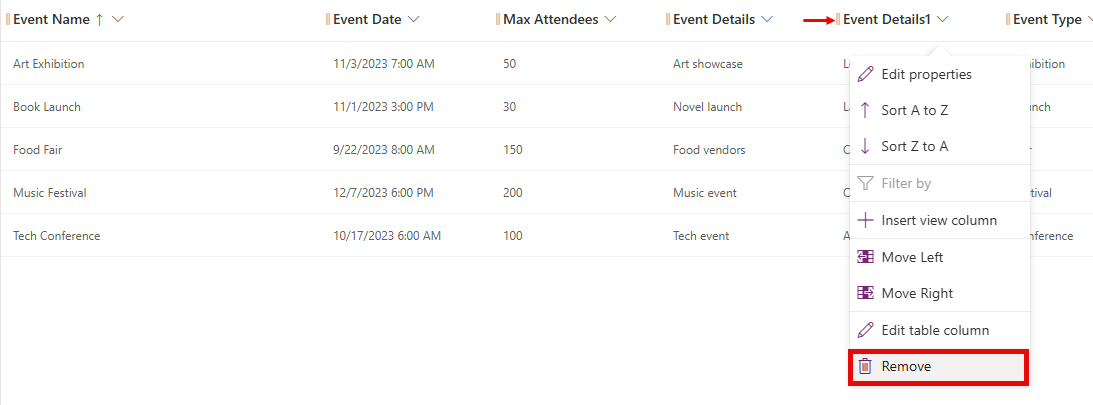Open the Max Attendees column dropdown chevron
This screenshot has height=405, width=1093.
[x=611, y=20]
